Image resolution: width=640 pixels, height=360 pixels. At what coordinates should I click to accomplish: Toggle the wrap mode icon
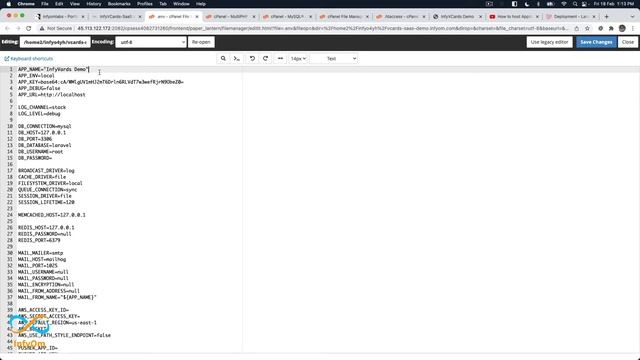click(x=280, y=58)
